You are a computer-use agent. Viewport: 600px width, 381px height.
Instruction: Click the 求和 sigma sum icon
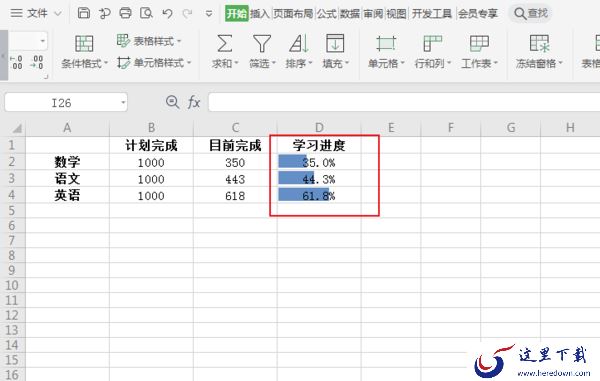[224, 43]
